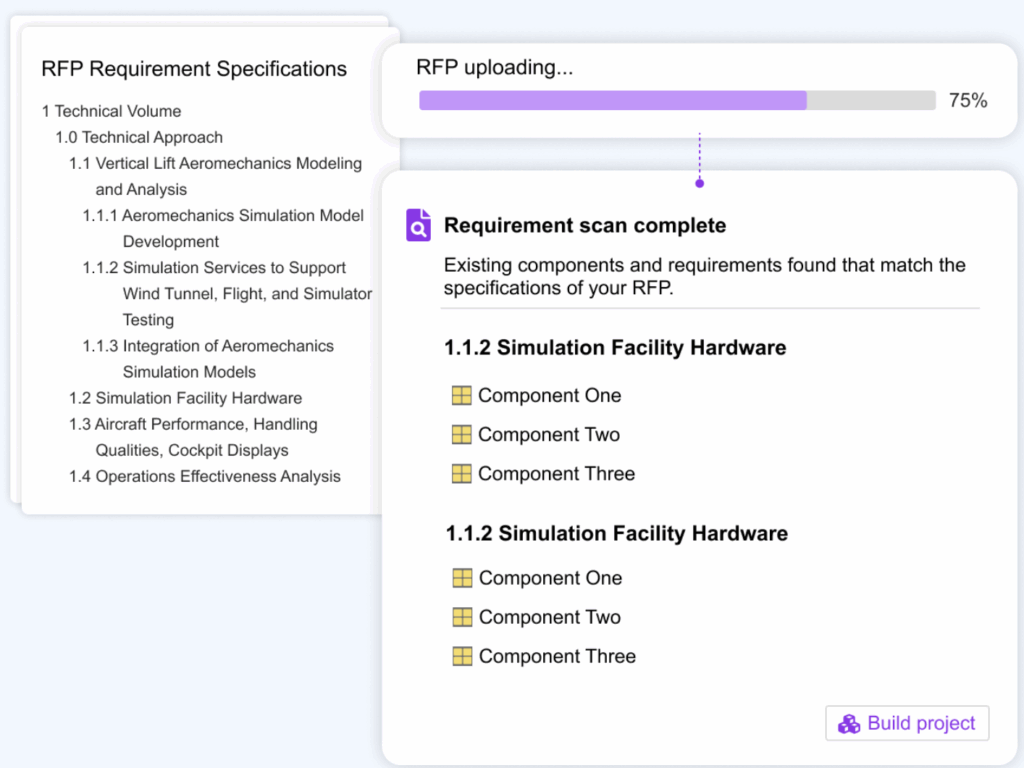
Task: Select 1.1.2 Simulation Services to Support entry
Action: (227, 294)
